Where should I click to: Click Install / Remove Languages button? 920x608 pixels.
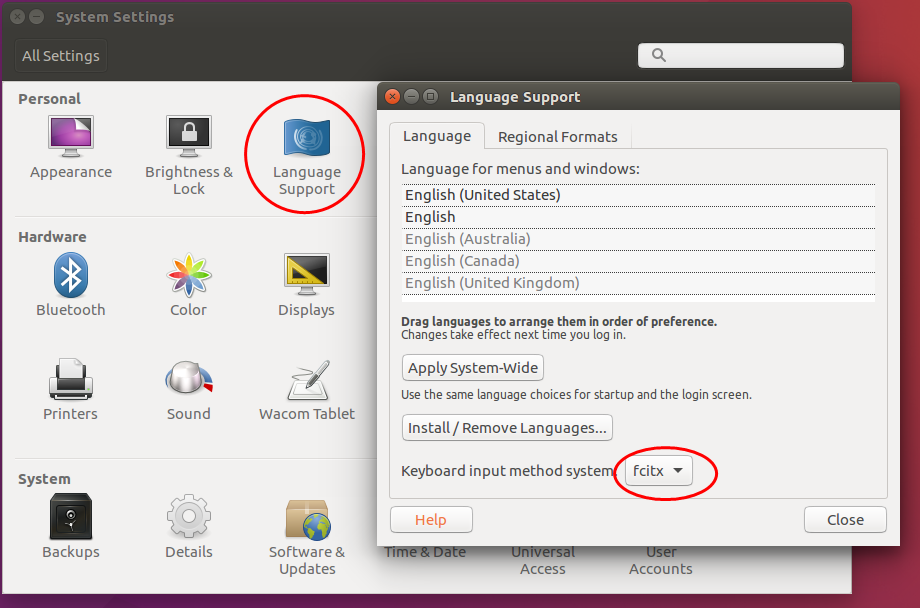pyautogui.click(x=506, y=427)
